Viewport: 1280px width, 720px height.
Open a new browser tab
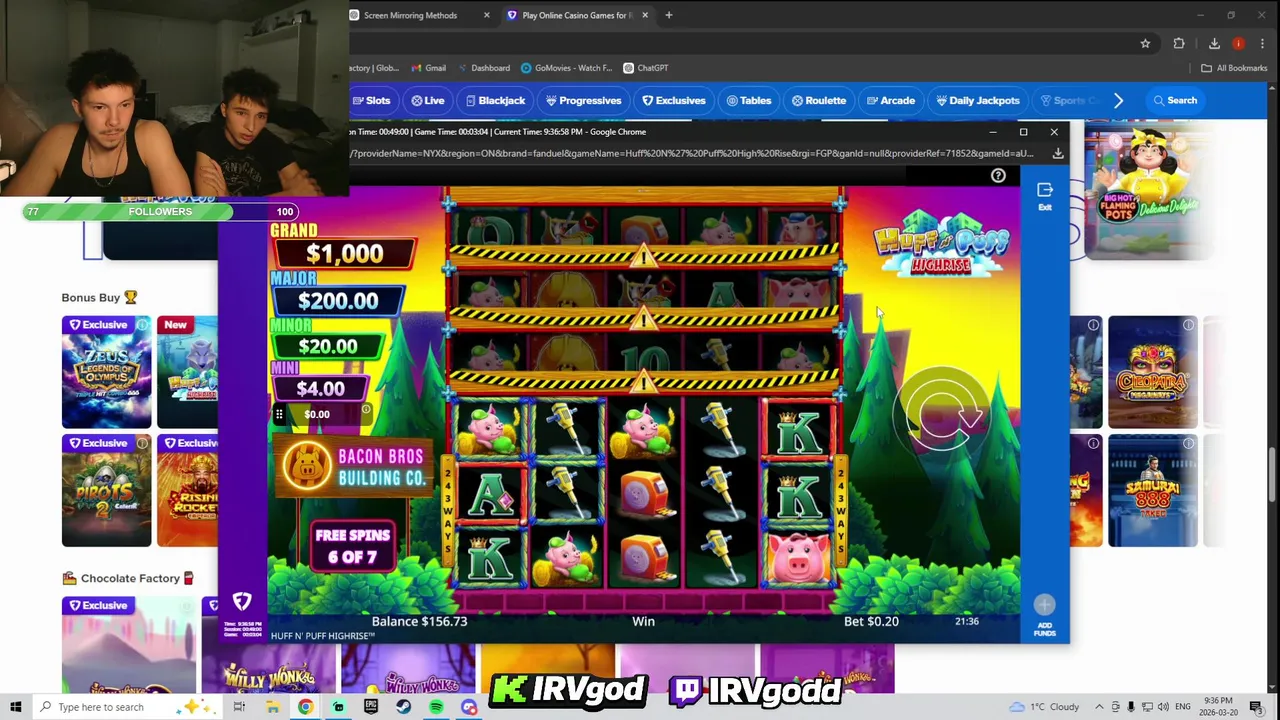[668, 15]
